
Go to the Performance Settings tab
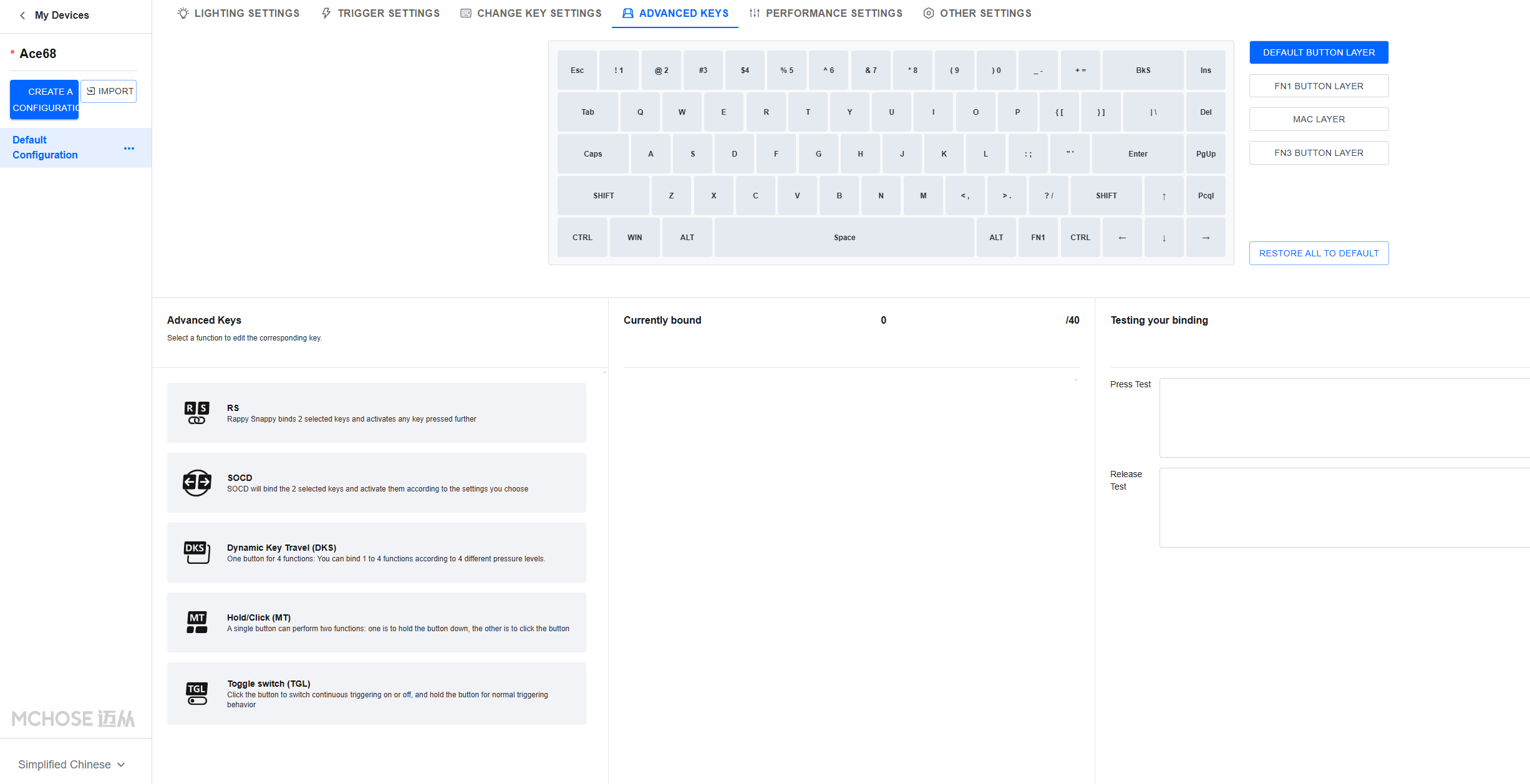click(826, 13)
